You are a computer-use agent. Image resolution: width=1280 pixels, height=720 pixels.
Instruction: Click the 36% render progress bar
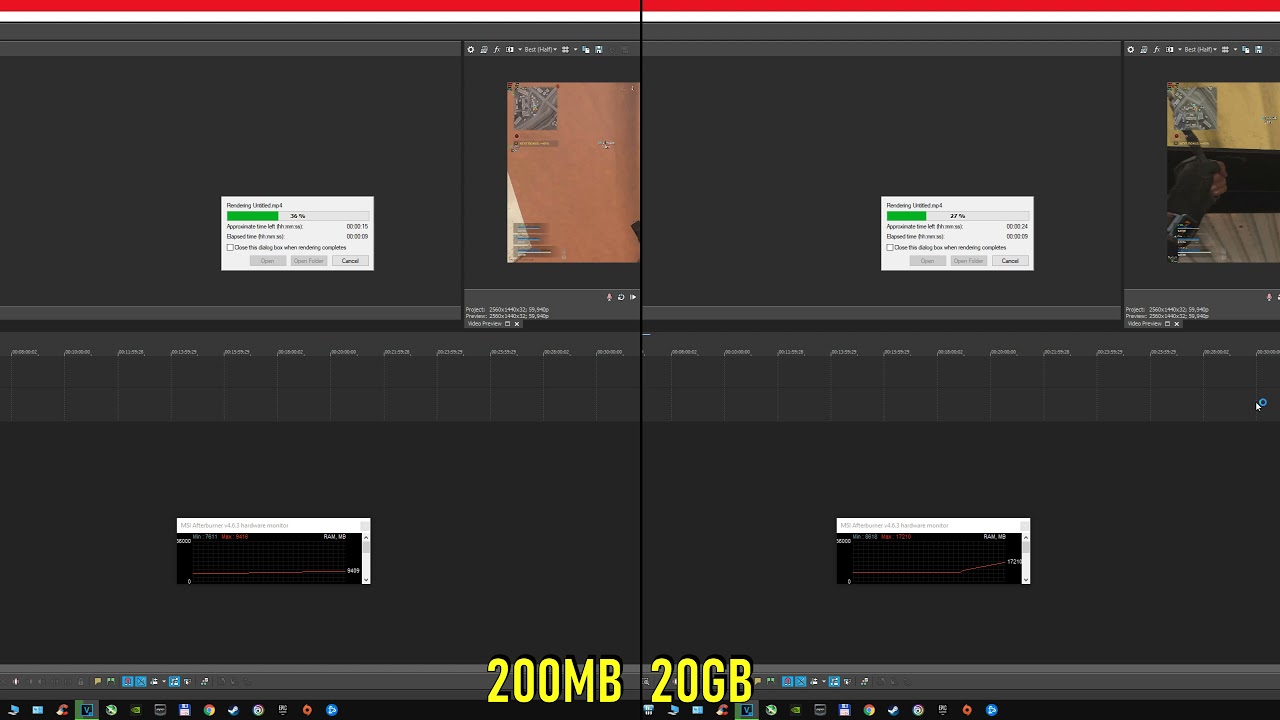pyautogui.click(x=297, y=216)
